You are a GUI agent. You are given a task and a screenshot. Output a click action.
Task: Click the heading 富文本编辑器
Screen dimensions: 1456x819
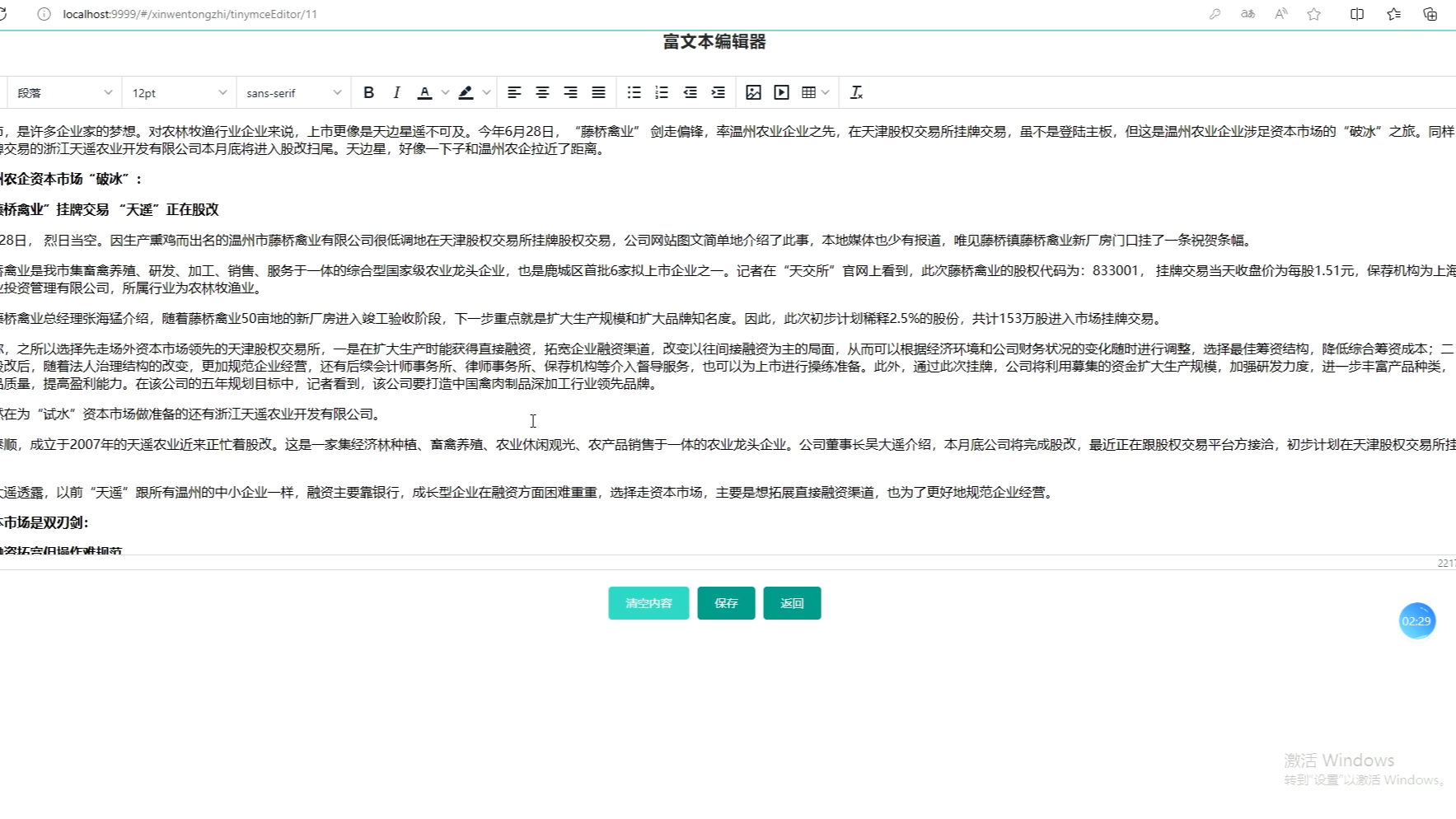(x=714, y=42)
